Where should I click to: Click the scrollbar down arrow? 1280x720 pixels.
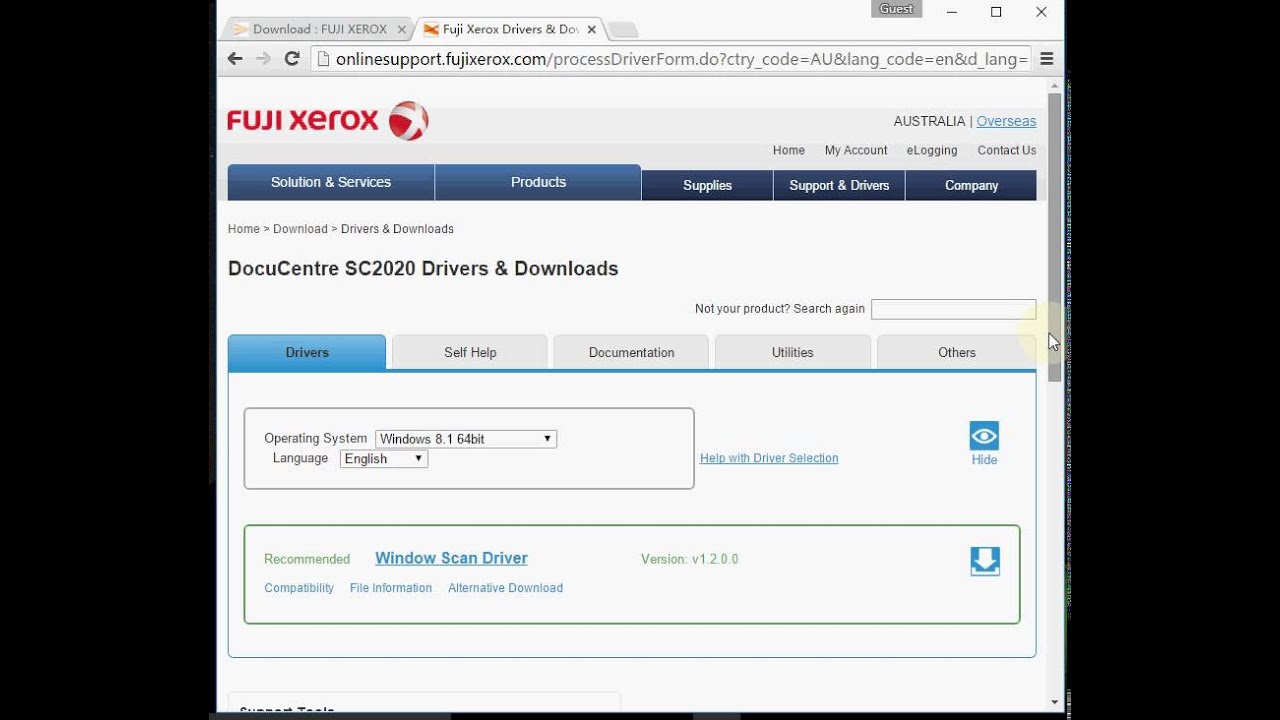coord(1054,703)
